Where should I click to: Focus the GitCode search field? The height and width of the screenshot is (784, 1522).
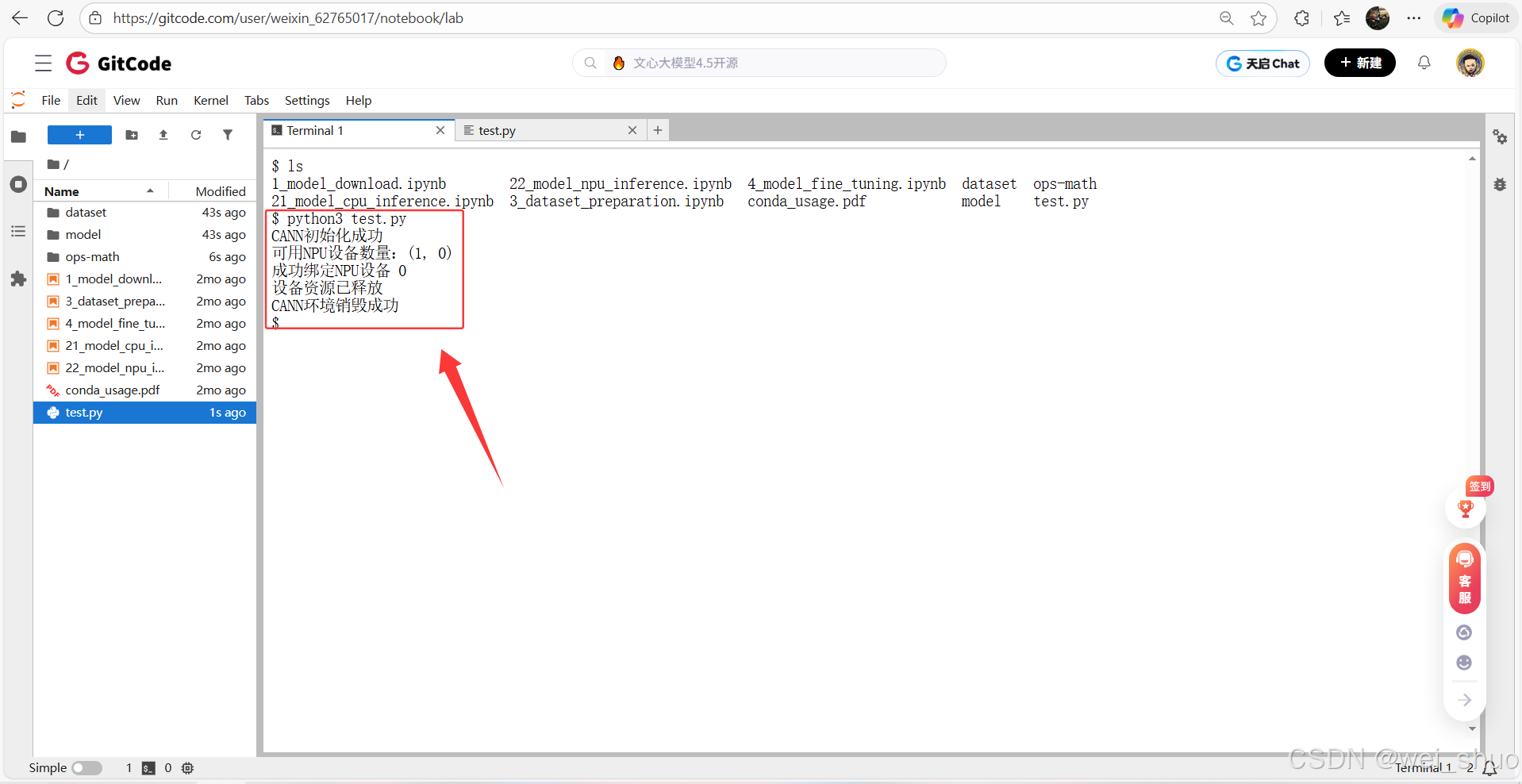(x=759, y=63)
